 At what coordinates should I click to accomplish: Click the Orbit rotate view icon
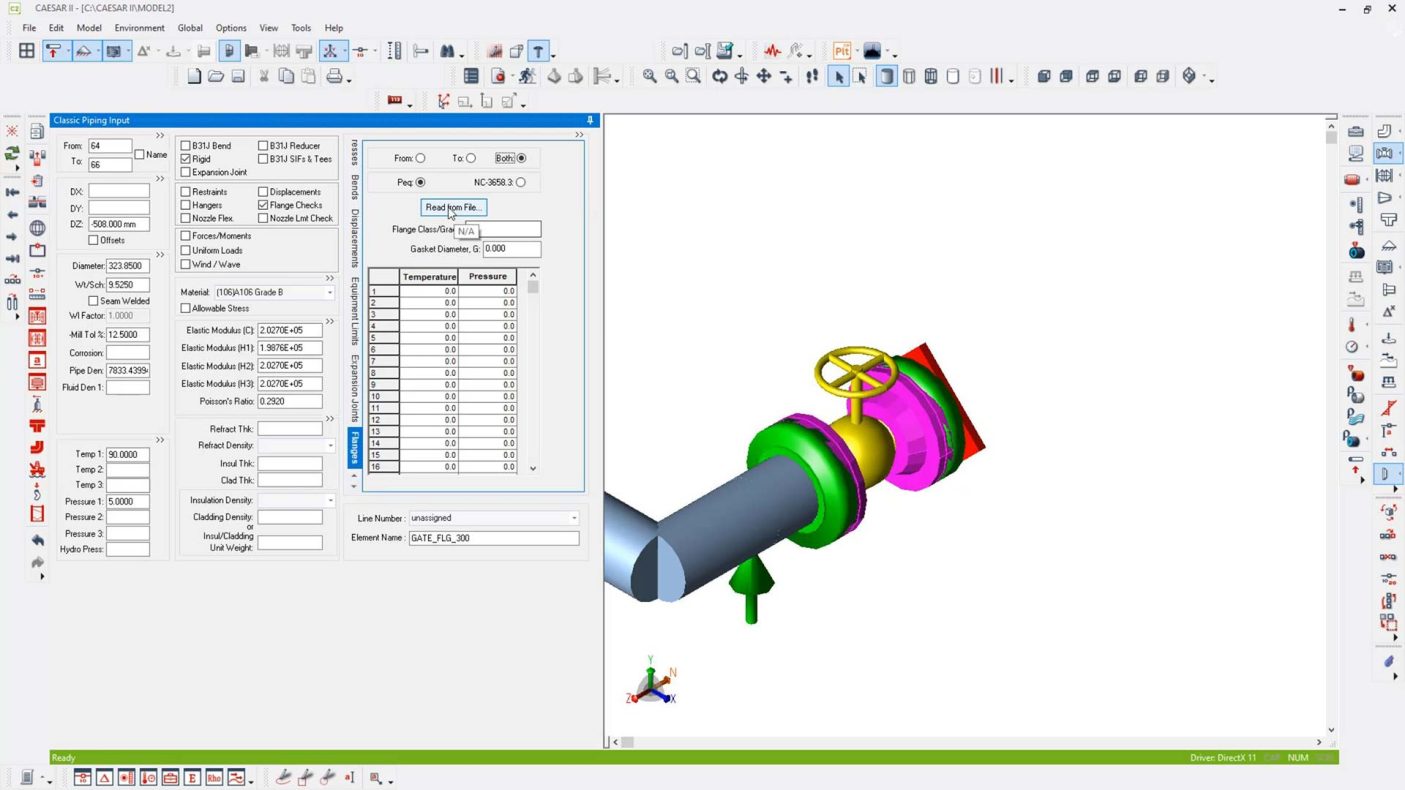tap(719, 77)
